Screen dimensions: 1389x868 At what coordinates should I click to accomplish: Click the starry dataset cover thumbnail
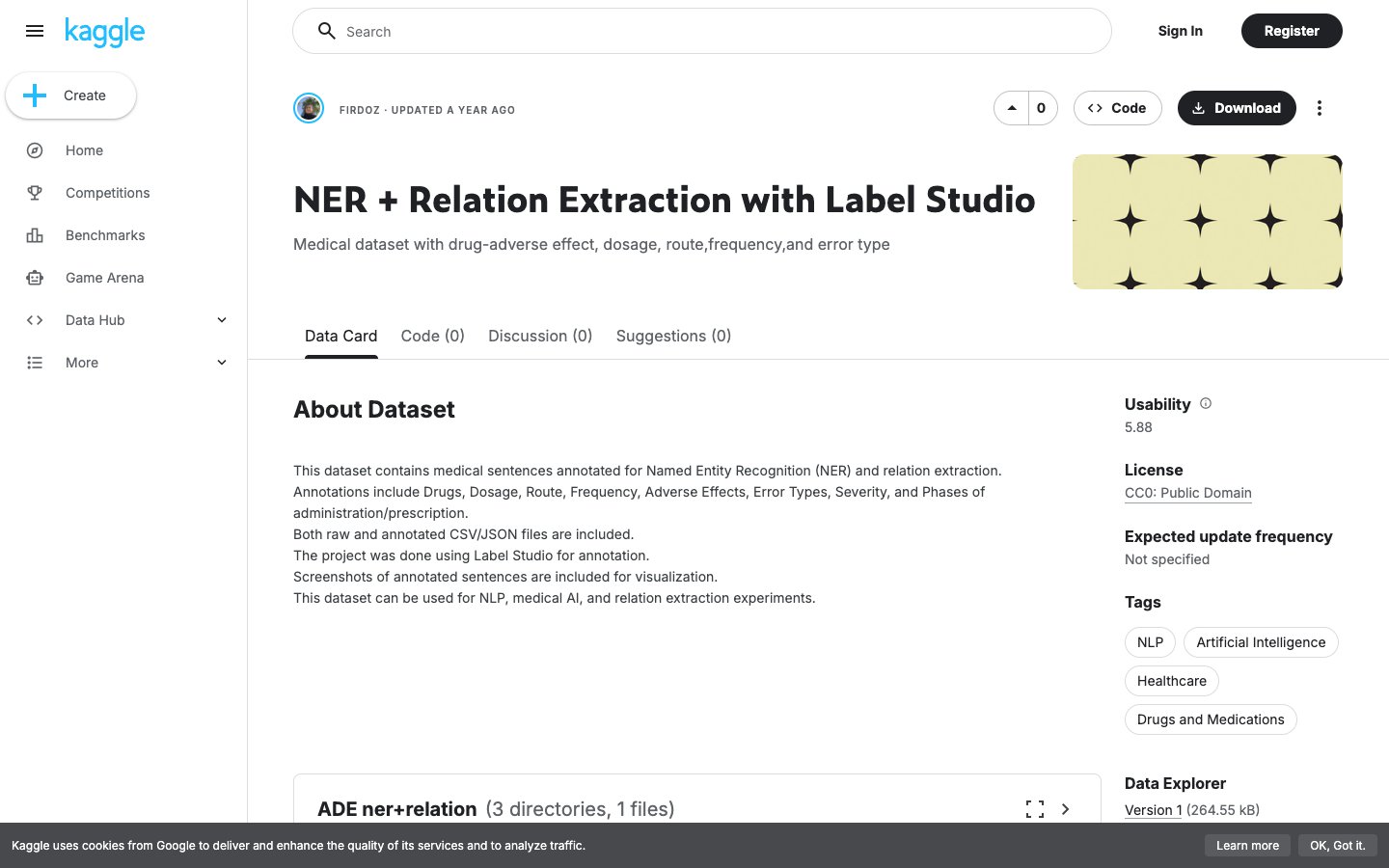(x=1208, y=222)
